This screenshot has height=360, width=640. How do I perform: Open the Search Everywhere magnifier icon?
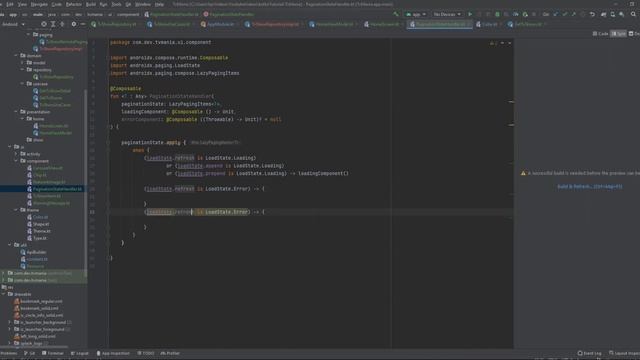(x=633, y=14)
